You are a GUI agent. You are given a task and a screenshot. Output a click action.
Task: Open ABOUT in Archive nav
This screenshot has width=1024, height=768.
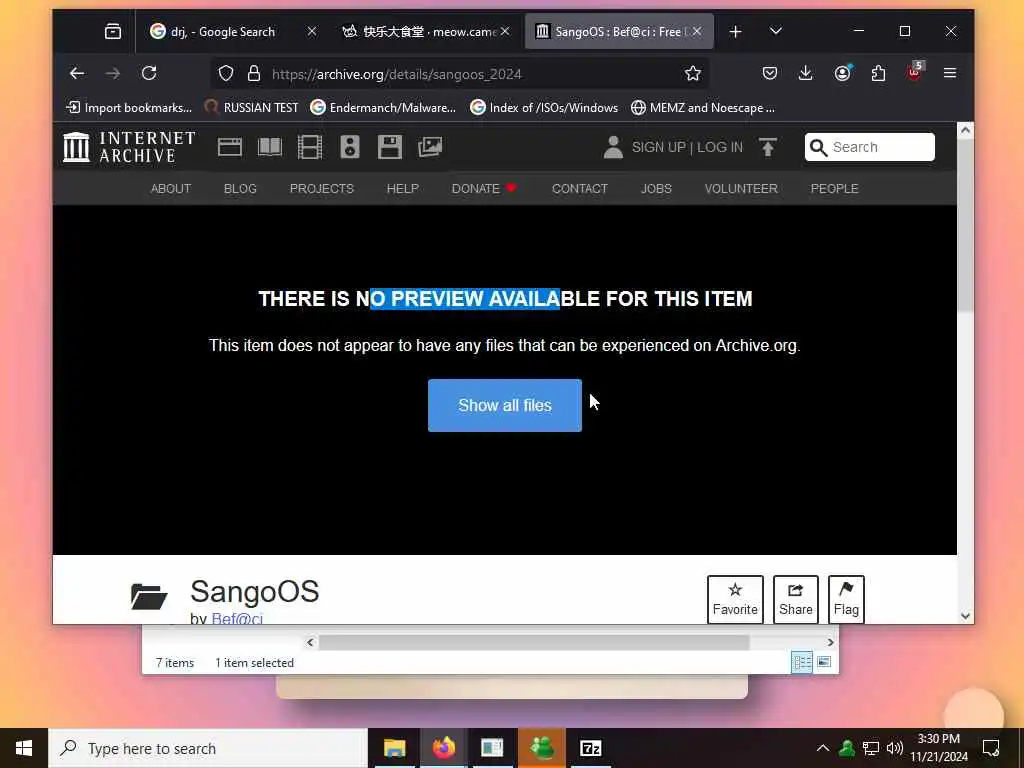coord(171,189)
